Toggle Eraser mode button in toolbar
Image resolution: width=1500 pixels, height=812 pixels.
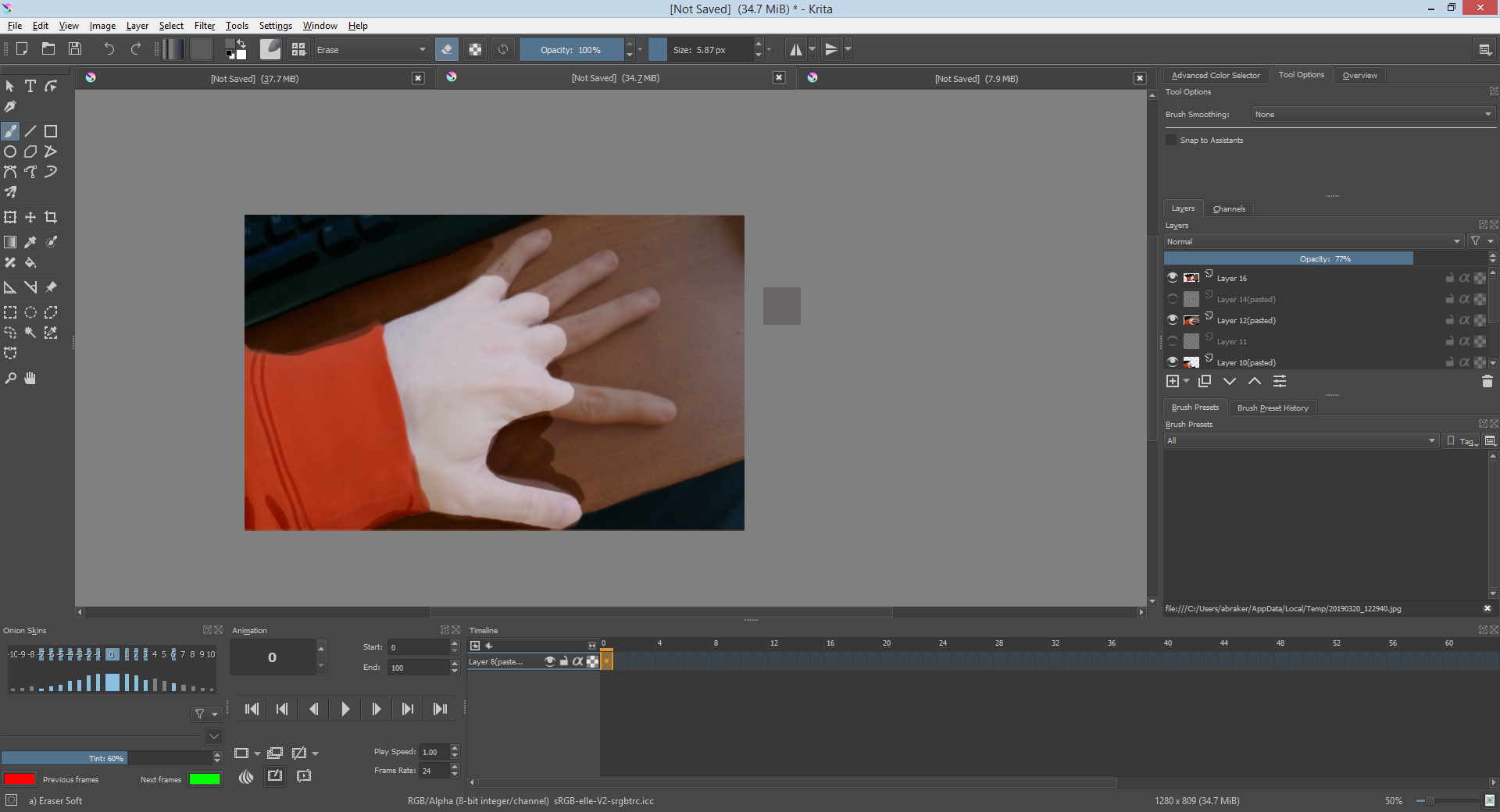(x=447, y=49)
